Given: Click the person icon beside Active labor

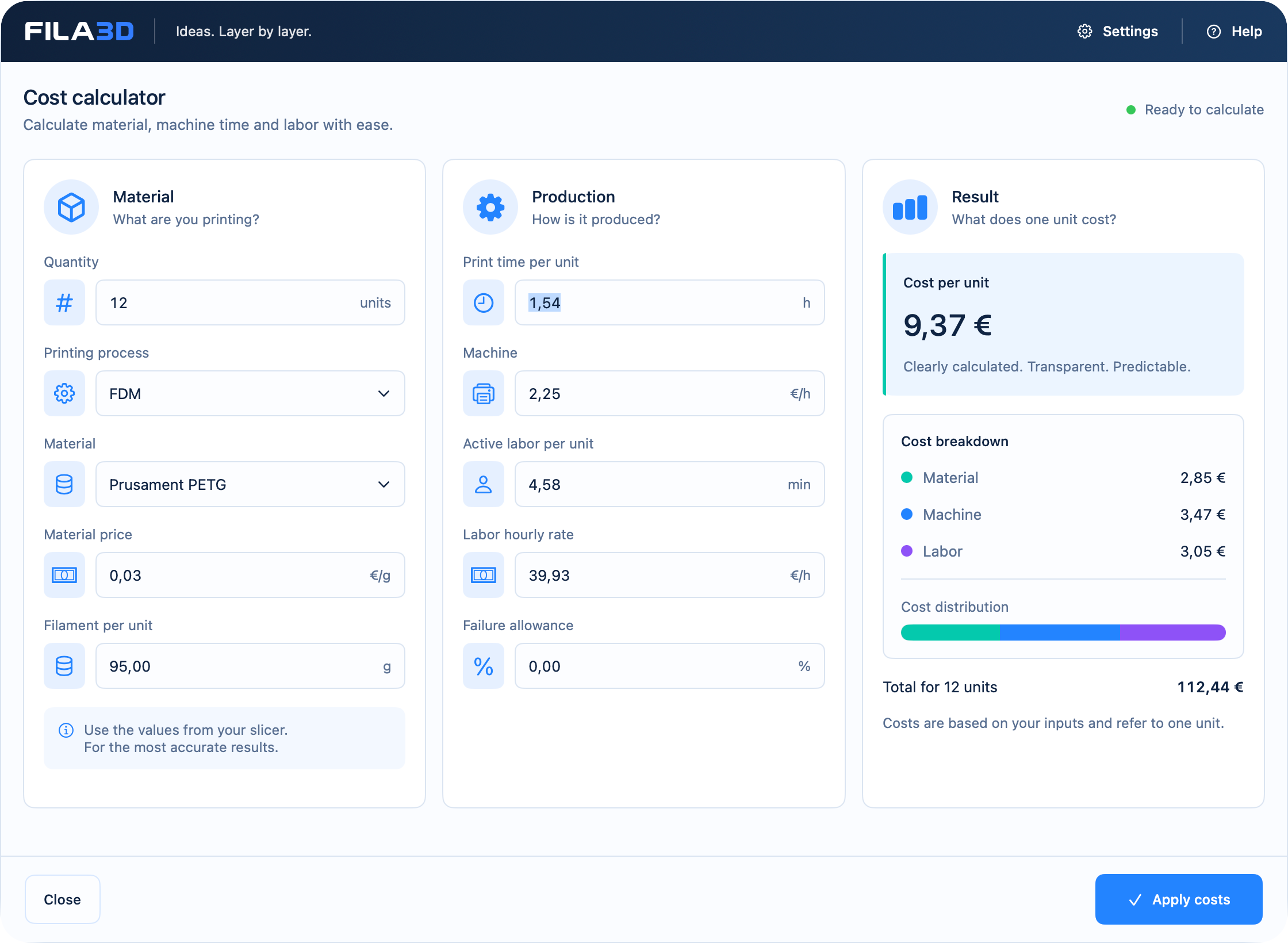Looking at the screenshot, I should [x=484, y=484].
